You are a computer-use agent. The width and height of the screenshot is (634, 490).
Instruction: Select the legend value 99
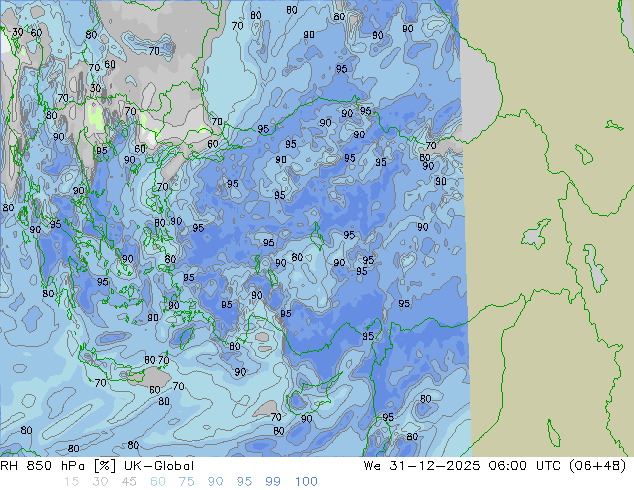[273, 482]
